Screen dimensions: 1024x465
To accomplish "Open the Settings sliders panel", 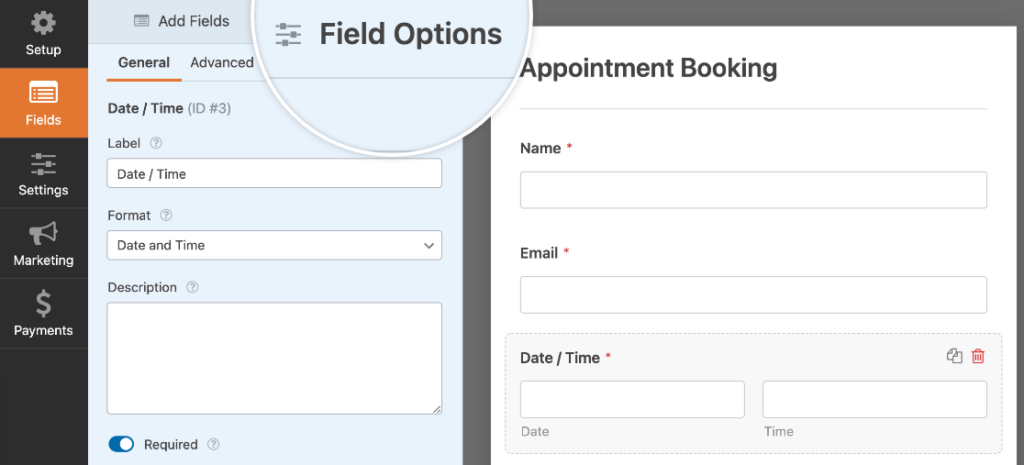I will tap(43, 174).
